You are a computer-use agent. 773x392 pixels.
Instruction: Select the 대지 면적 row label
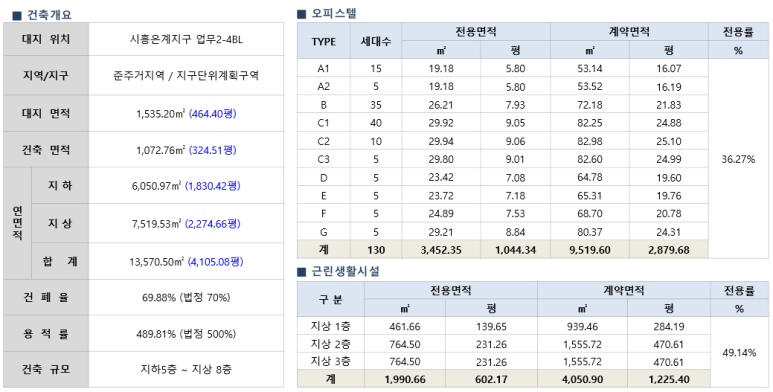pyautogui.click(x=46, y=113)
